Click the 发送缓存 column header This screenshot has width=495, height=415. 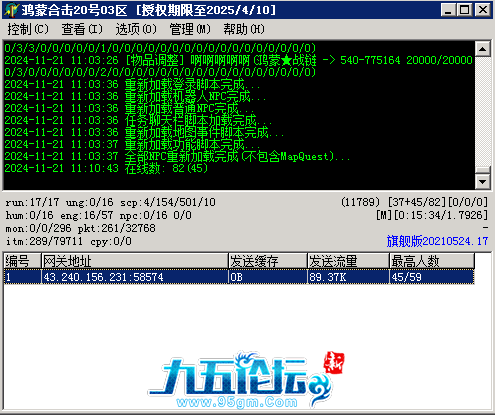[267, 261]
